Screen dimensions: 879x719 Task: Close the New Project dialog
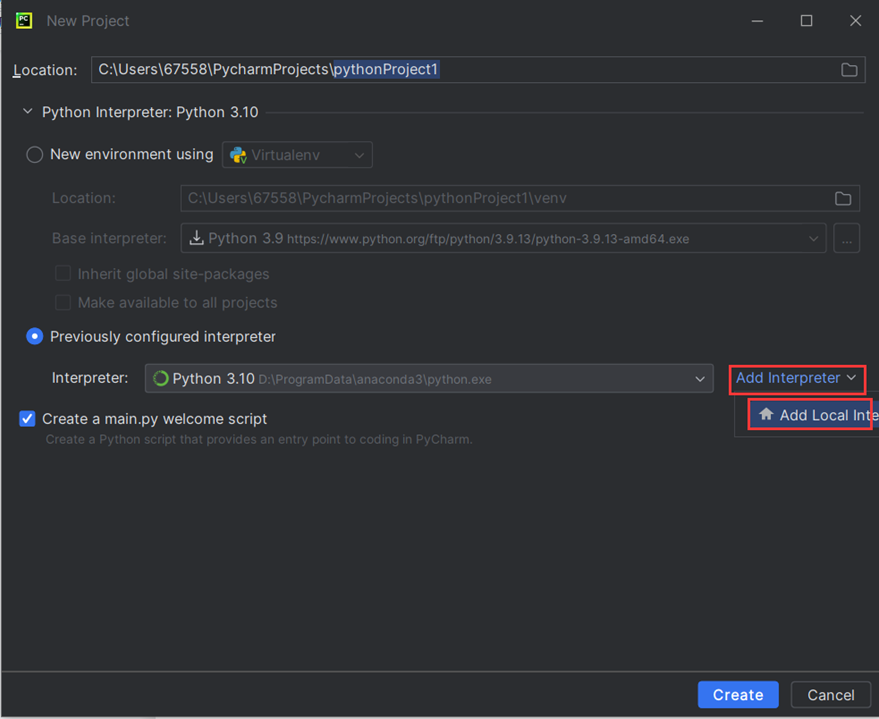pos(855,21)
